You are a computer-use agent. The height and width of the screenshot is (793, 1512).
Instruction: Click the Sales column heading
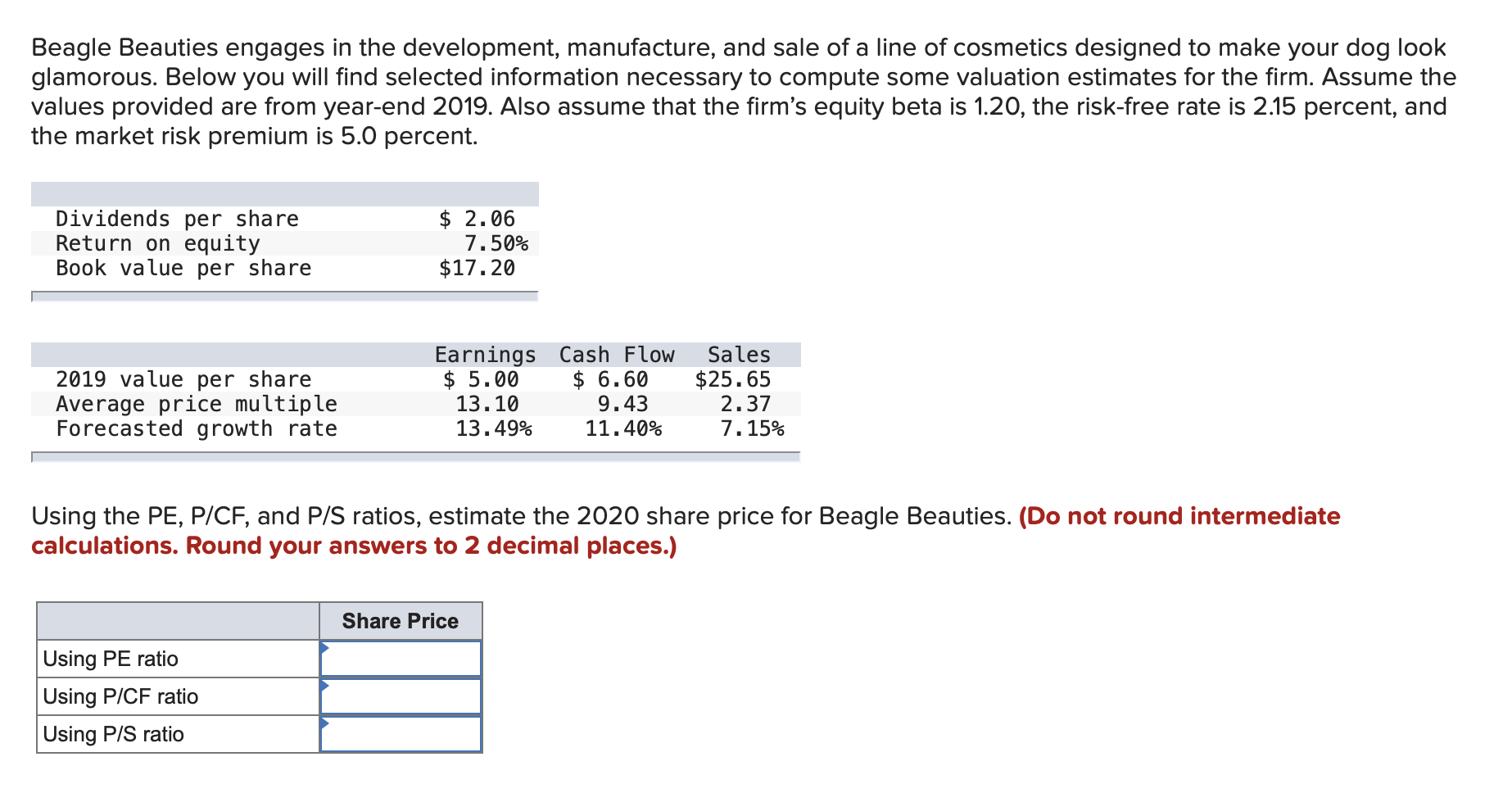pos(740,355)
